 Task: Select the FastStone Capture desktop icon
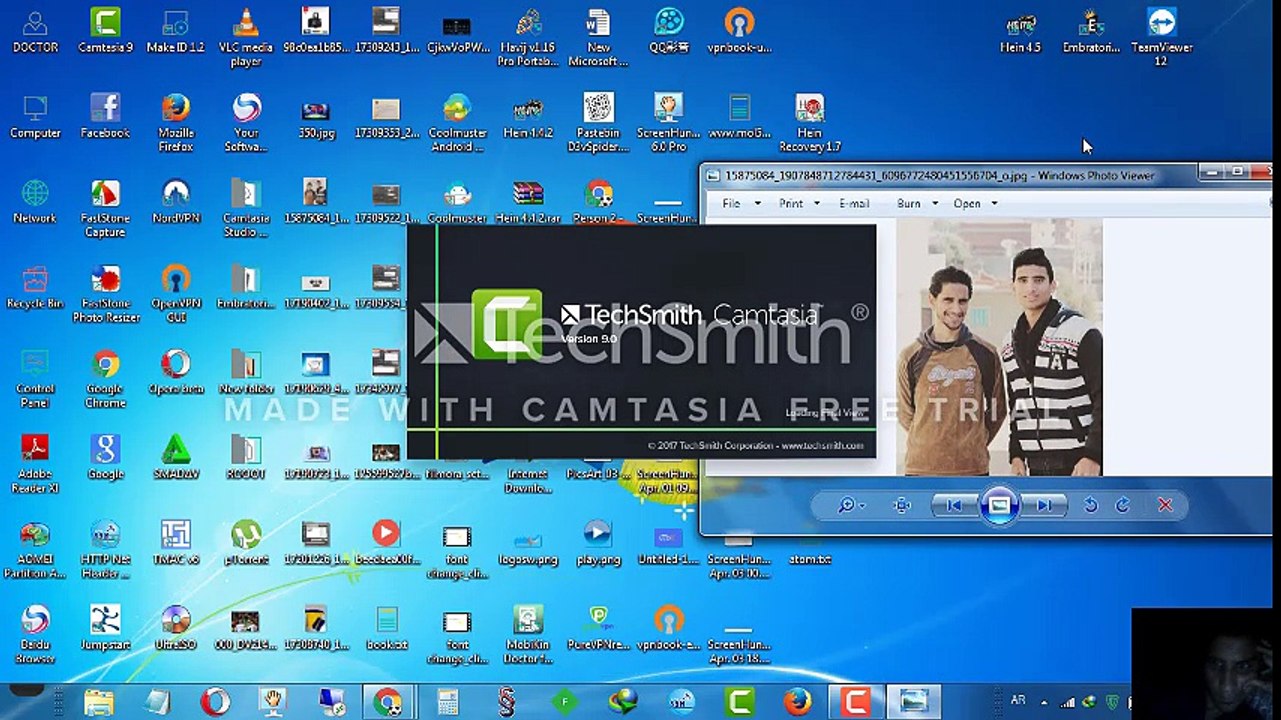pos(105,208)
